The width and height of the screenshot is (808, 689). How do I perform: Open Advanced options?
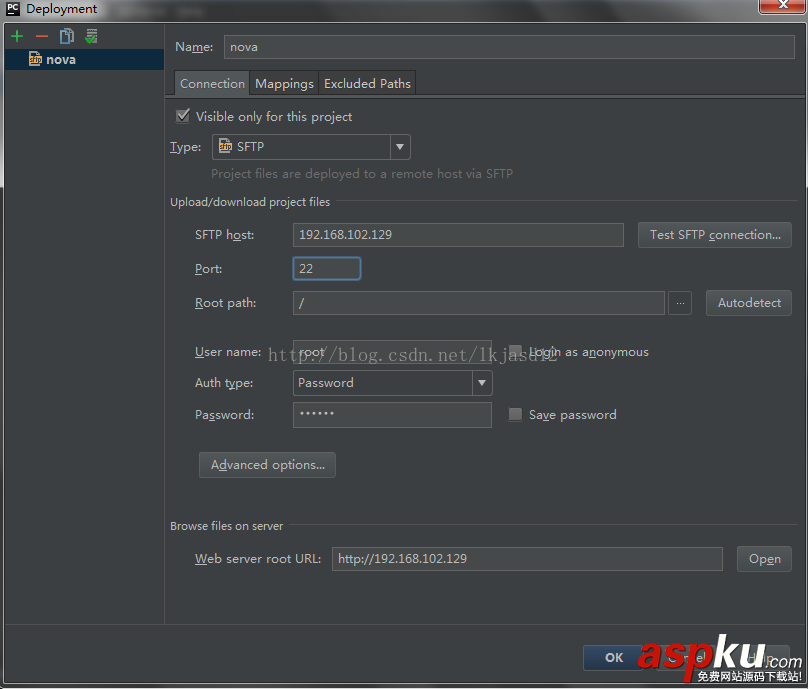(x=267, y=465)
